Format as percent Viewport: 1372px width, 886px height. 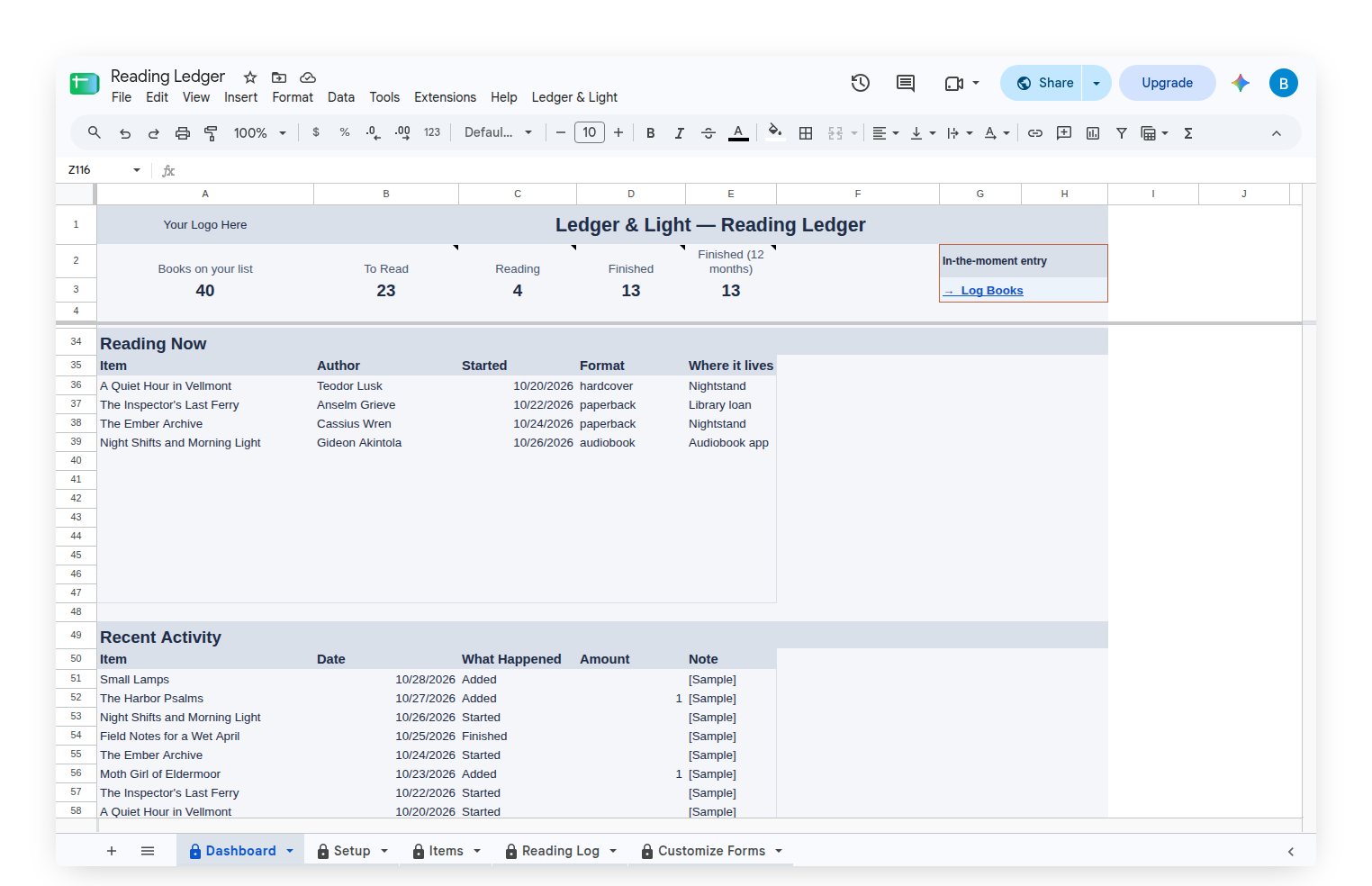click(345, 132)
